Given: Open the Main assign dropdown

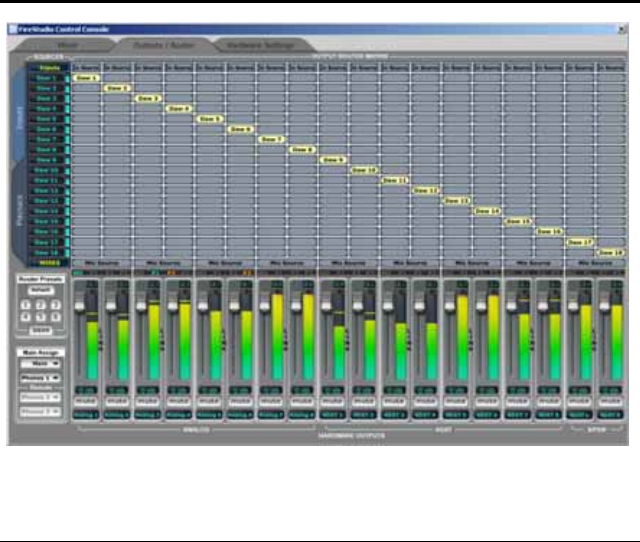Looking at the screenshot, I should coord(41,364).
